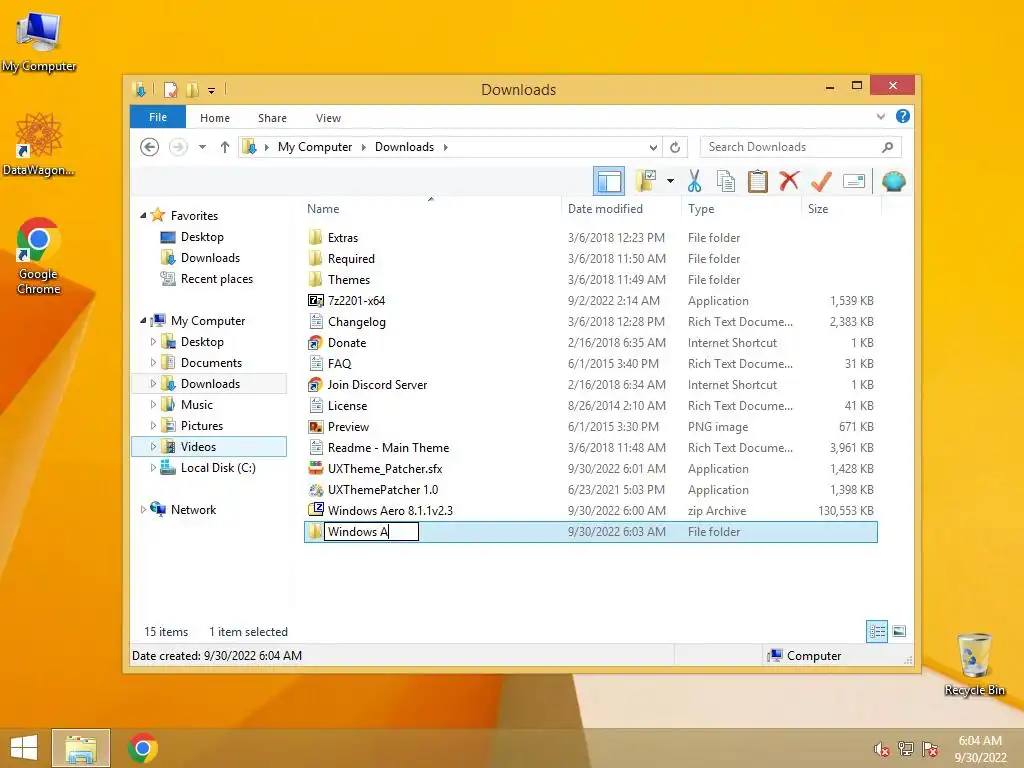1024x768 pixels.
Task: Open Explorer Help question mark
Action: [903, 116]
